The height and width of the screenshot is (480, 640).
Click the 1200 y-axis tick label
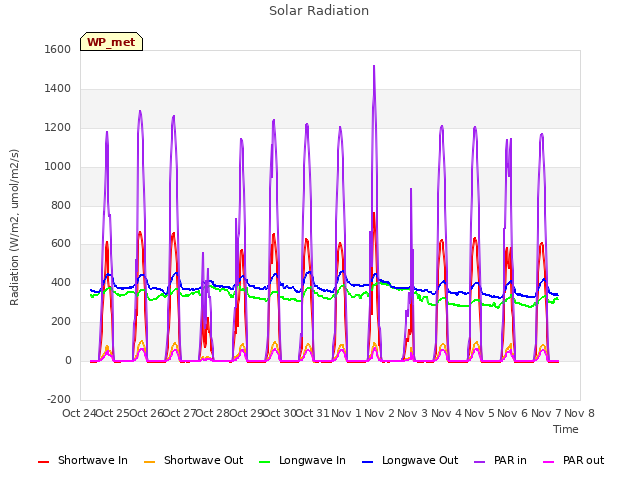[x=58, y=127]
